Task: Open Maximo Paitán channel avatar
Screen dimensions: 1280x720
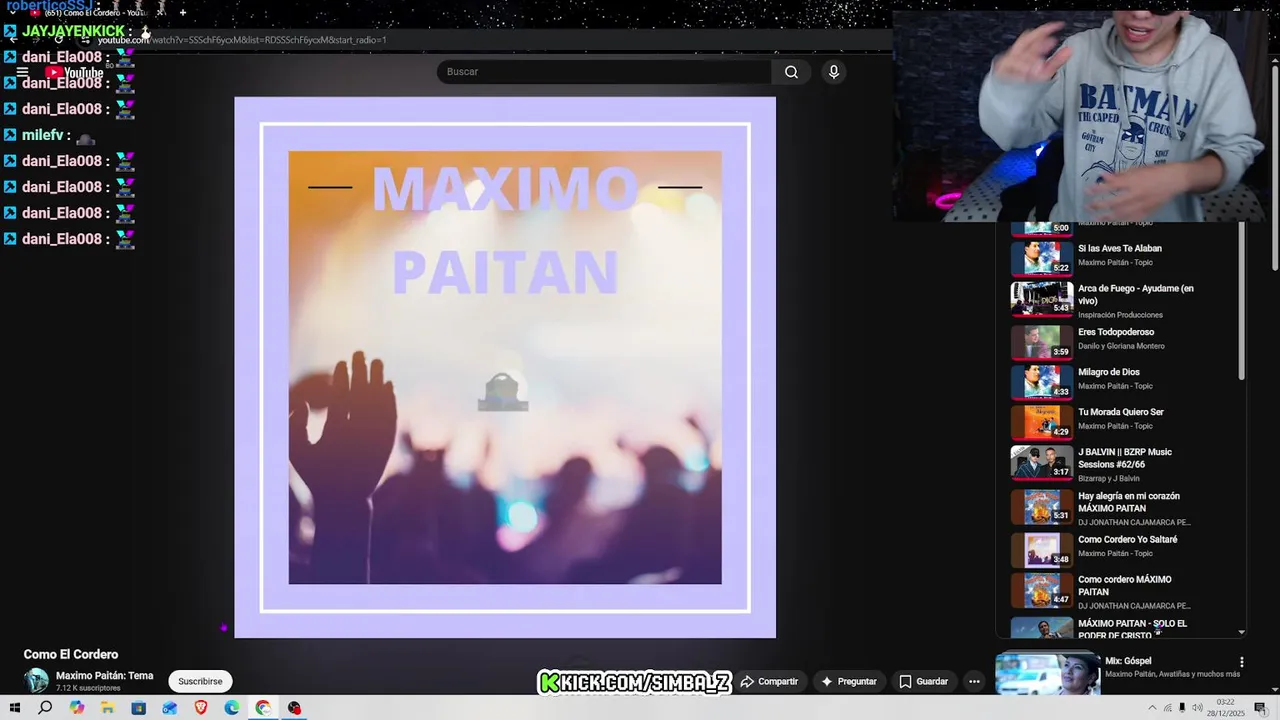Action: 37,681
